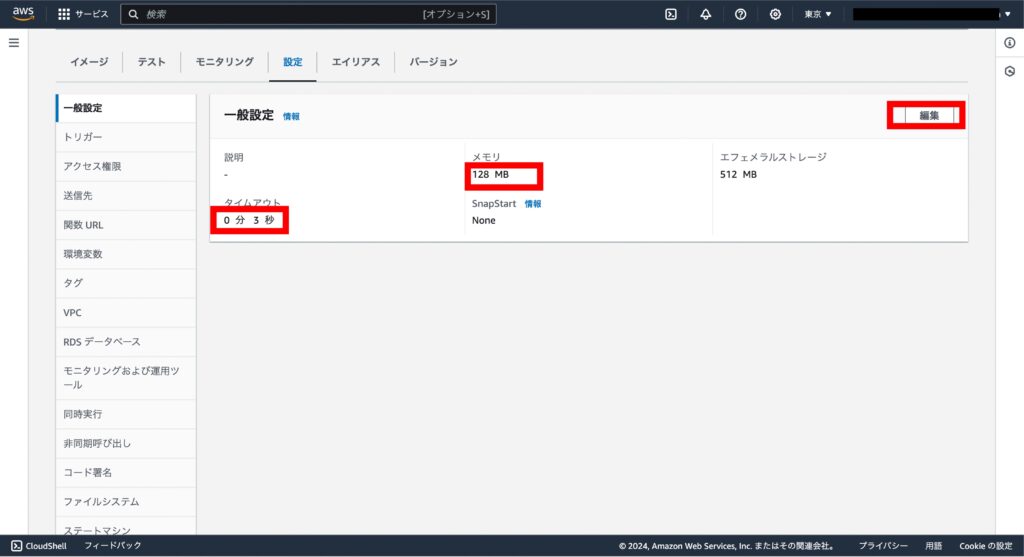Click the 一般設定 panel heading
The image size is (1024, 557).
pyautogui.click(x=249, y=116)
